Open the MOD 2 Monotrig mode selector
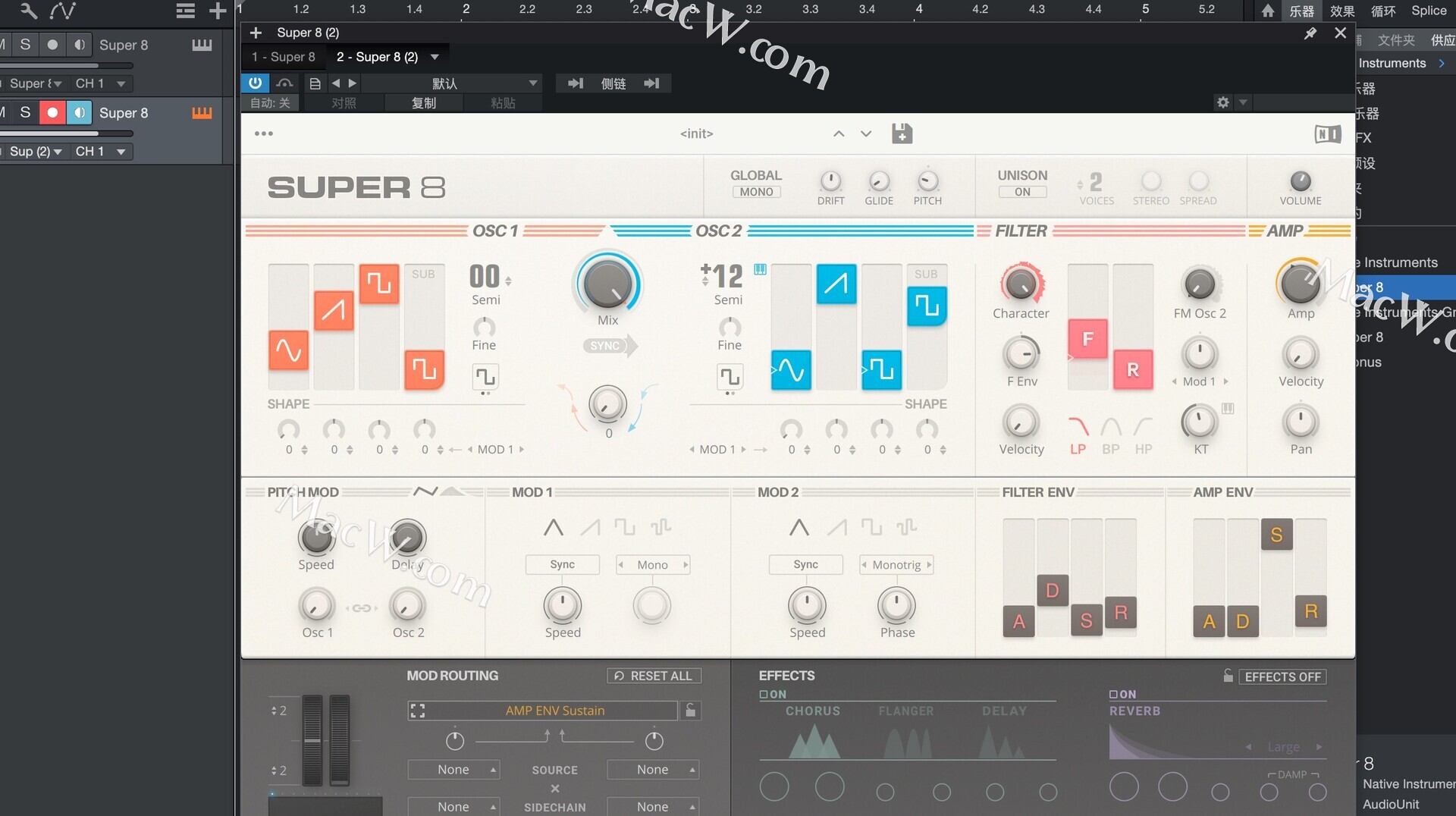 click(896, 565)
